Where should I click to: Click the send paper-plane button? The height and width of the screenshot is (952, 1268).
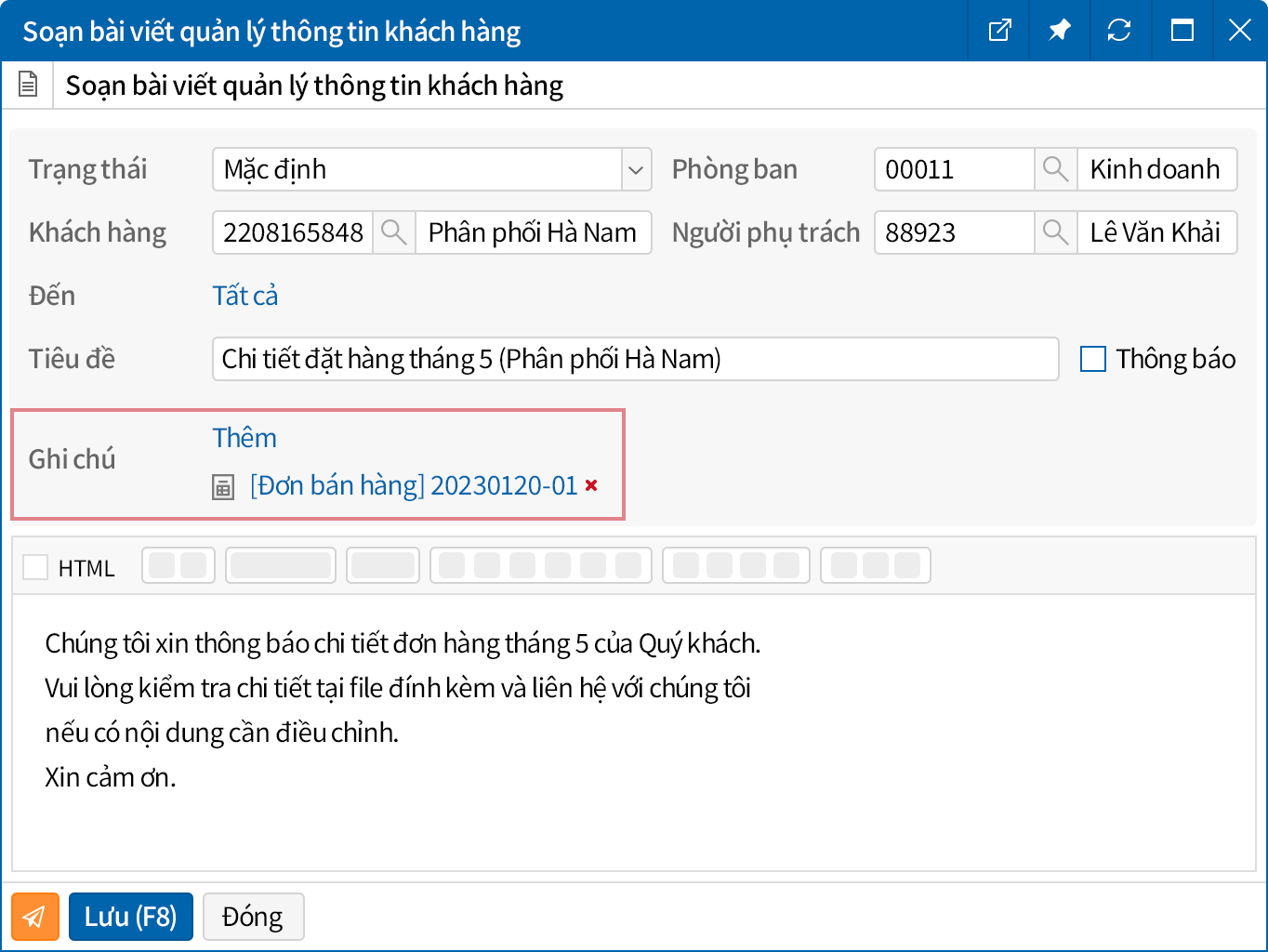(35, 917)
